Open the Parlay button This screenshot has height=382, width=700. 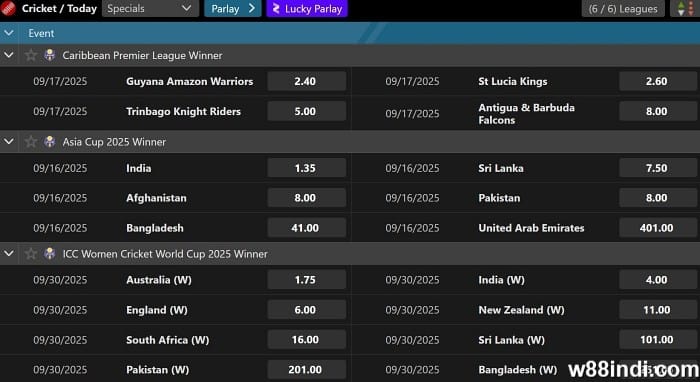point(233,8)
